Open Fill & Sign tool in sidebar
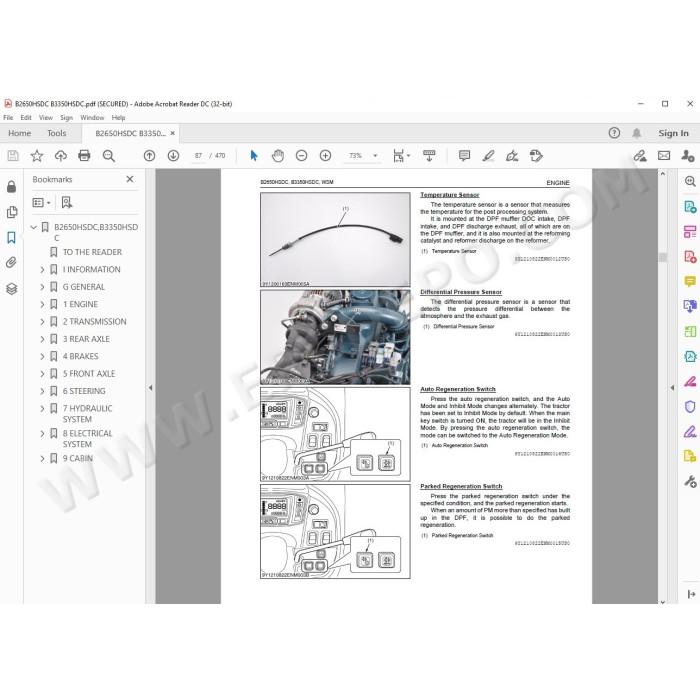Image resolution: width=700 pixels, height=700 pixels. click(690, 432)
